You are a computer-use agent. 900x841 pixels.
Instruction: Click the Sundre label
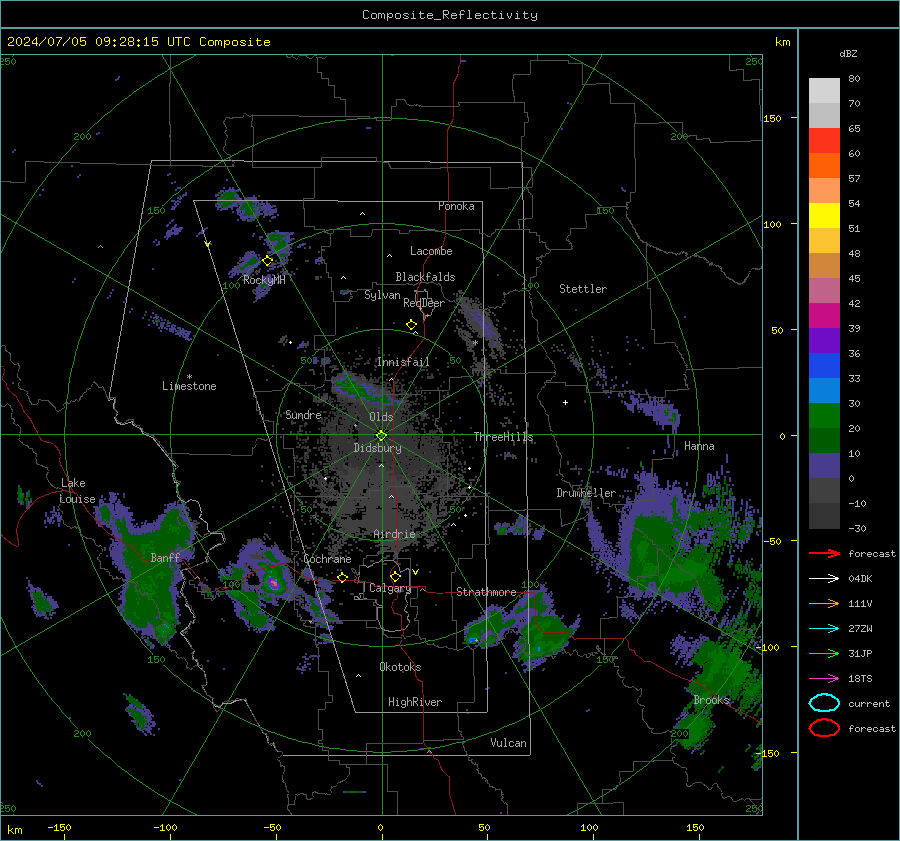(x=303, y=414)
